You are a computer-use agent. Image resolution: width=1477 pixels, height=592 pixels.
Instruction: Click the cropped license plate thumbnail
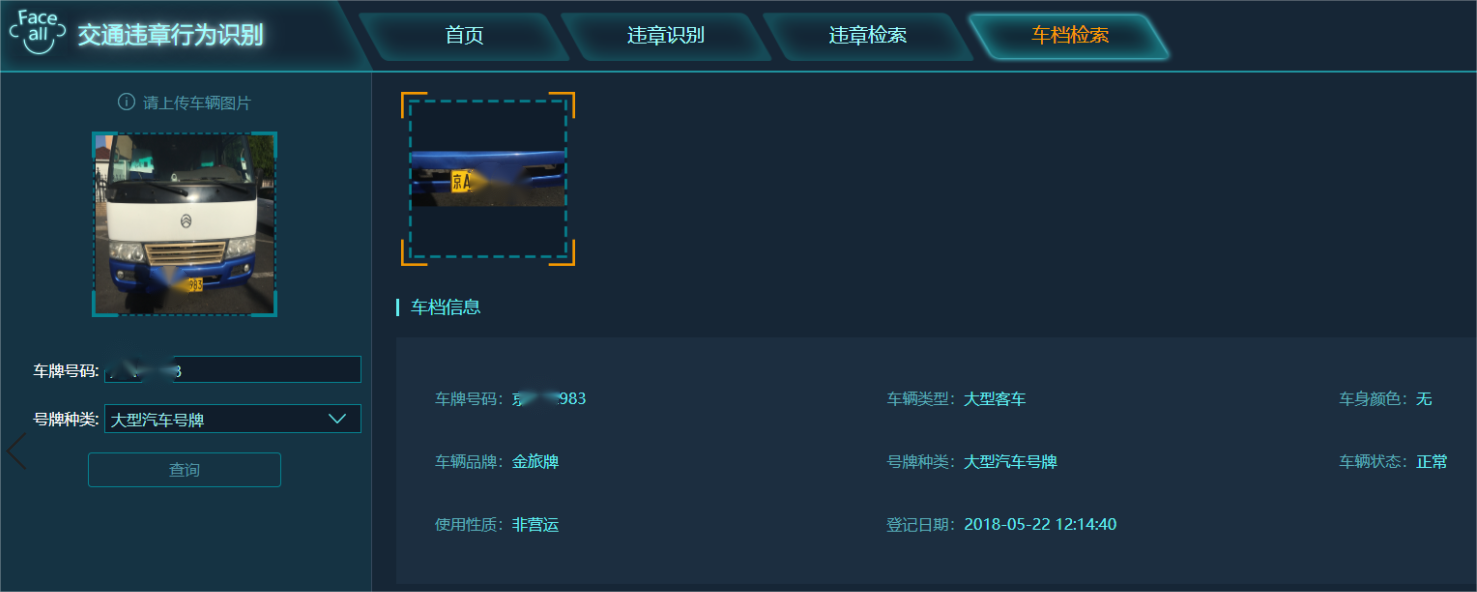(488, 179)
